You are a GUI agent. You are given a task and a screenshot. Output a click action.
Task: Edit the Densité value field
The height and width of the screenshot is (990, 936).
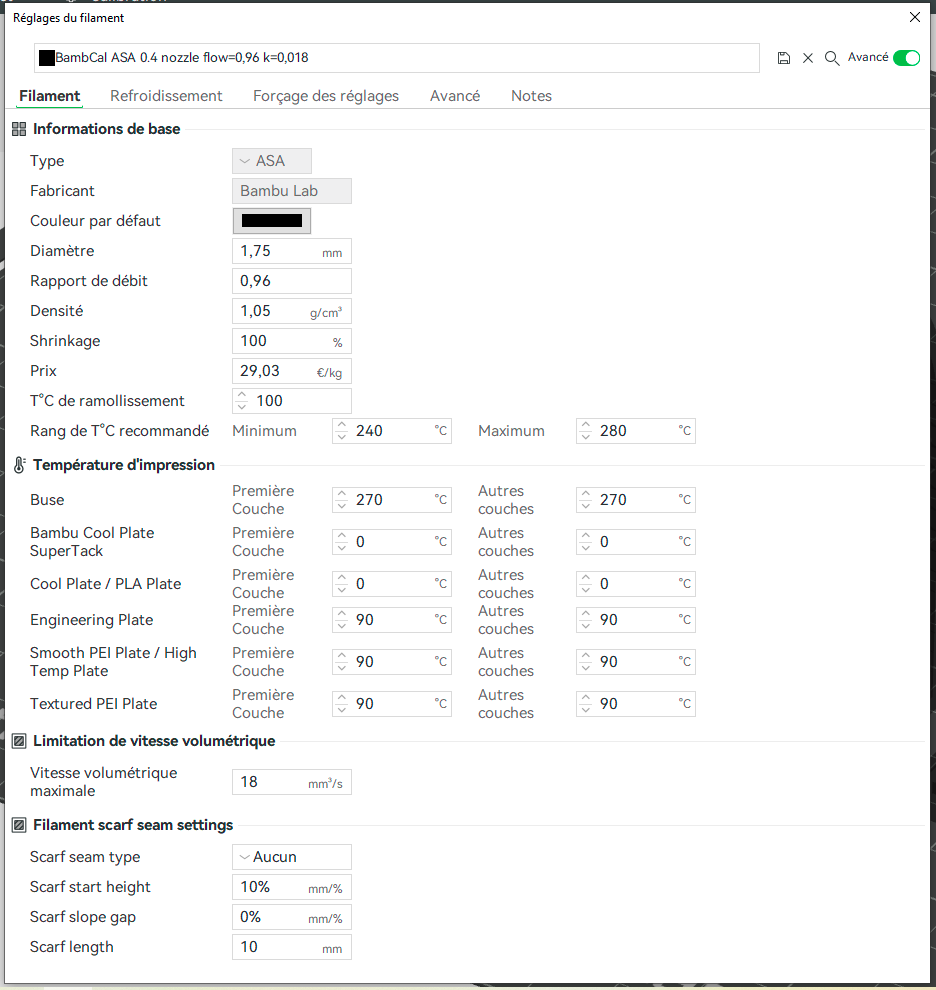click(292, 311)
